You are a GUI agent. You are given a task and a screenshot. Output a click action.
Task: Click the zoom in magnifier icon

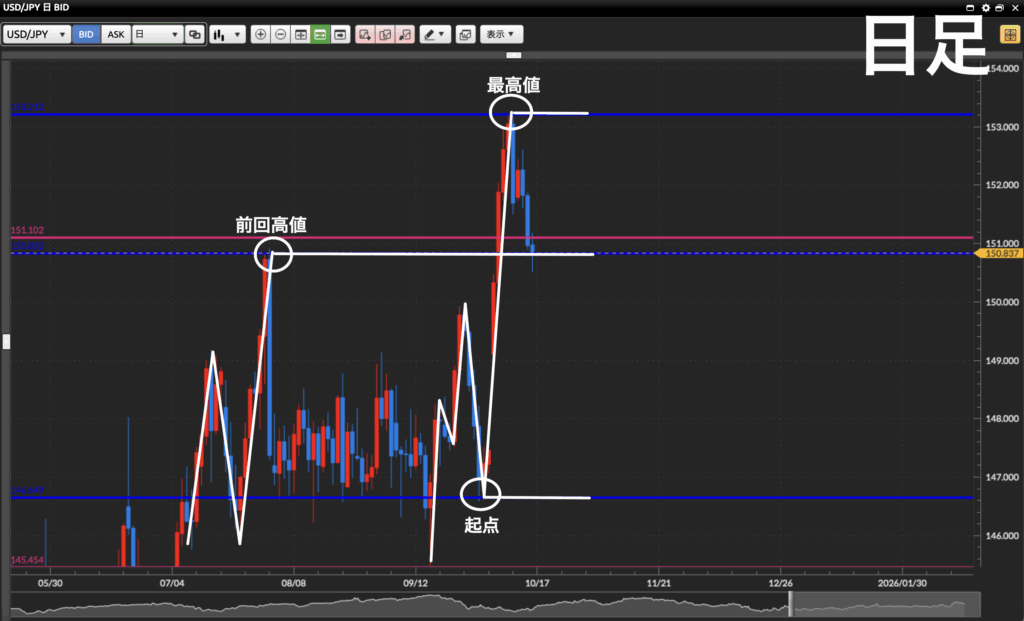pos(261,34)
